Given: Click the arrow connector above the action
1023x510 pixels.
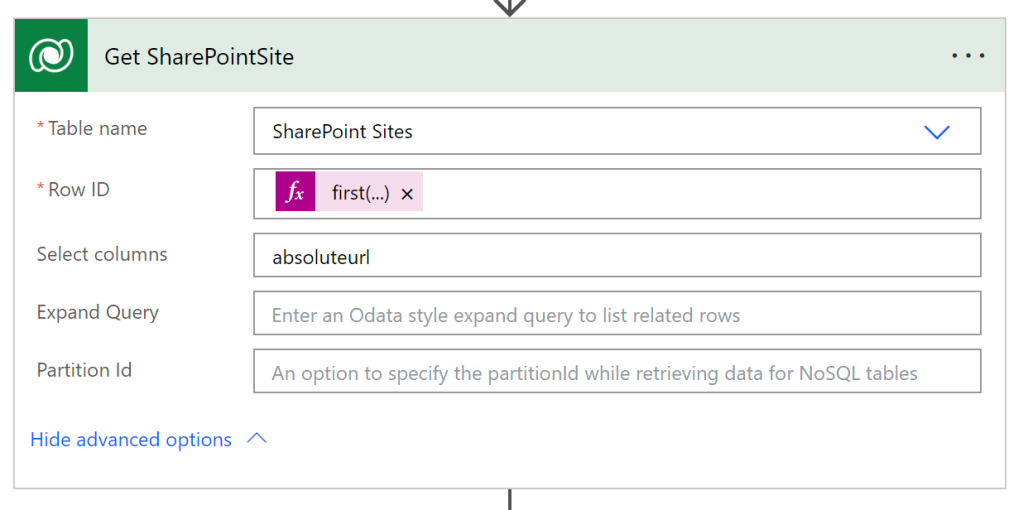Looking at the screenshot, I should [510, 7].
